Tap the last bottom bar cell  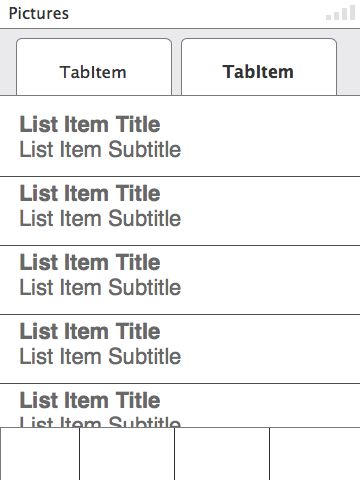[315, 454]
